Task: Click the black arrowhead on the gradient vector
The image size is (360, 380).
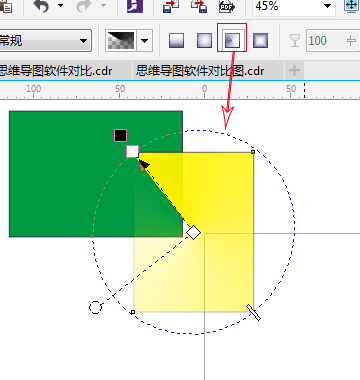Action: coord(144,164)
